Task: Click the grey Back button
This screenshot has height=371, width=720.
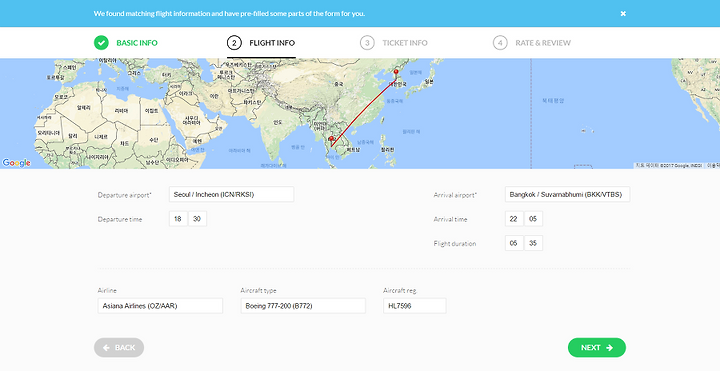Action: click(119, 348)
